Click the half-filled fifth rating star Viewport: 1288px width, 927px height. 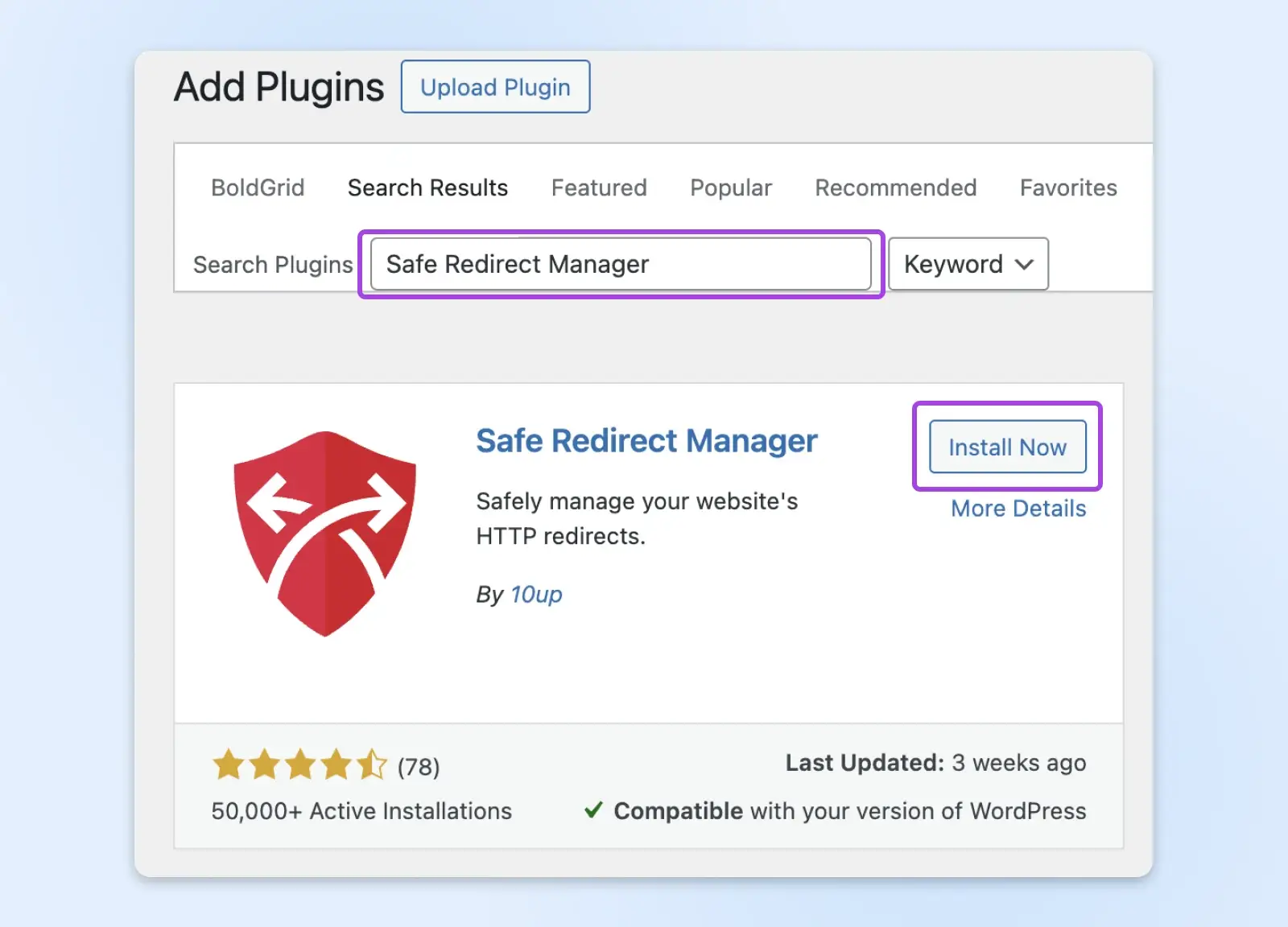tap(372, 764)
